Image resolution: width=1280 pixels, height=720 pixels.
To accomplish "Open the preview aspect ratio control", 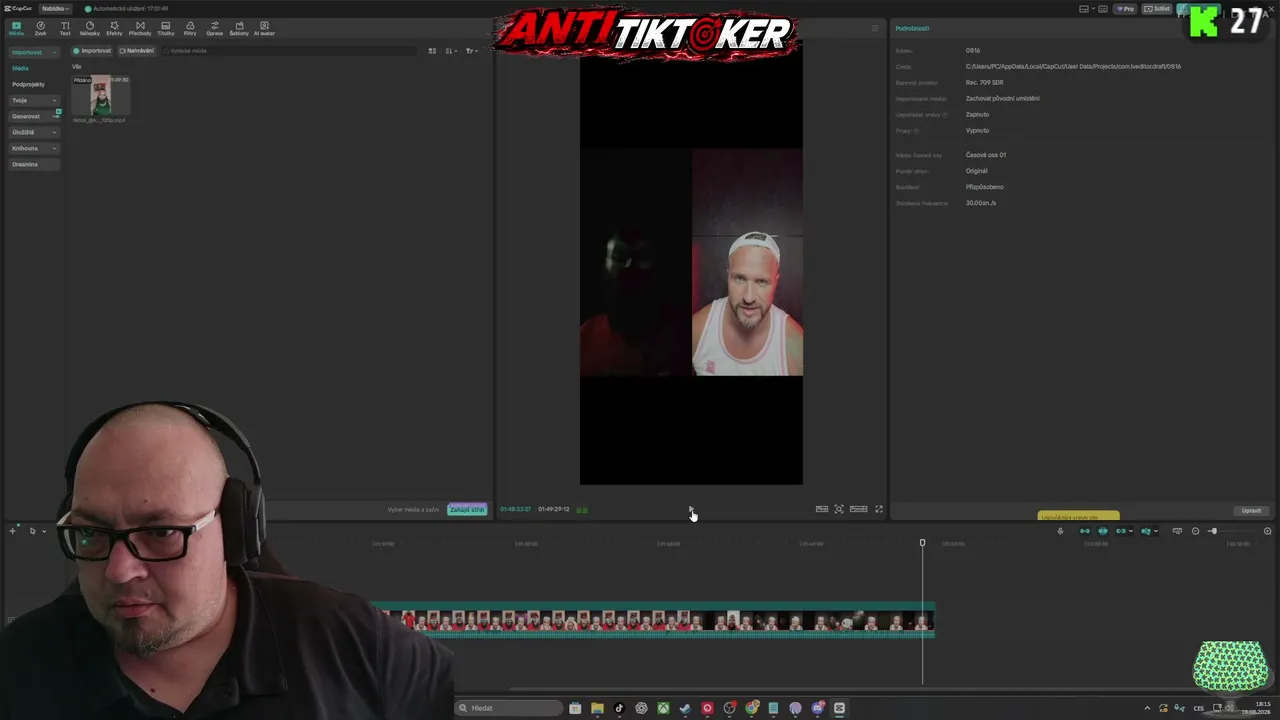I will click(x=858, y=509).
